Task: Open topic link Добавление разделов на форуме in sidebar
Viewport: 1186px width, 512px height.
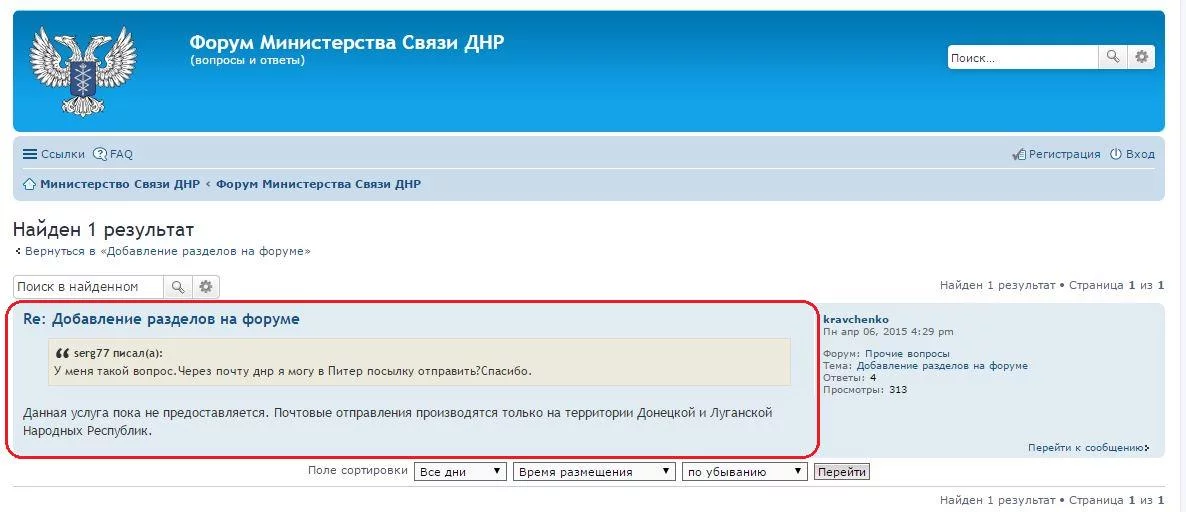Action: tap(942, 366)
